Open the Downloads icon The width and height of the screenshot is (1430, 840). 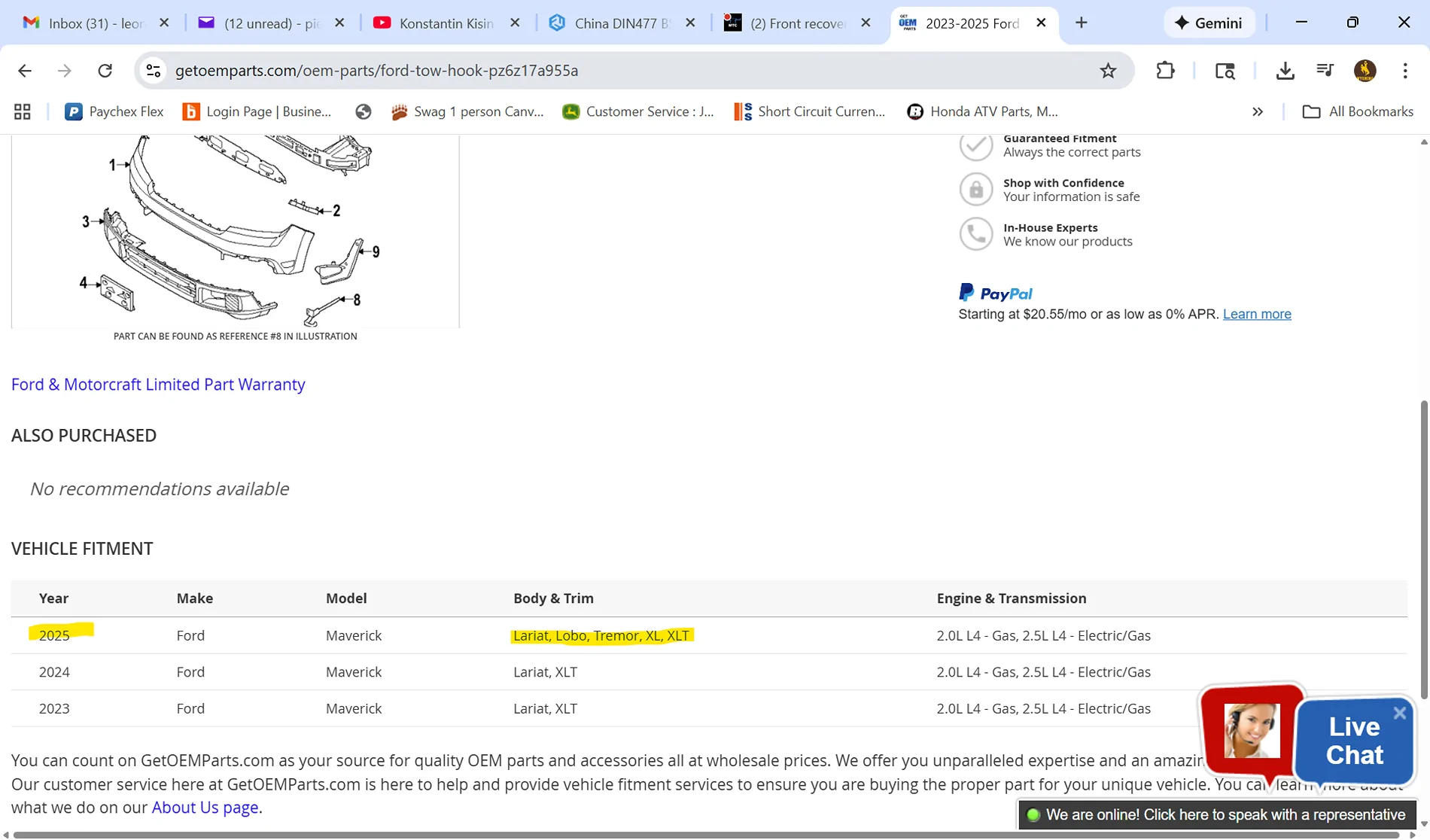click(1285, 71)
